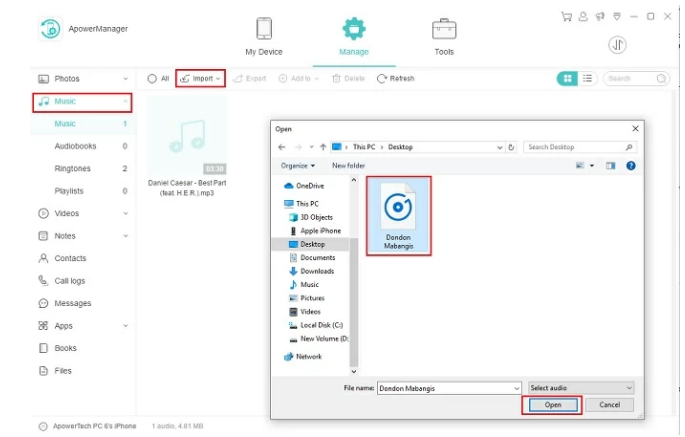Click the Search Desktop input field
685x437 pixels.
click(x=575, y=147)
